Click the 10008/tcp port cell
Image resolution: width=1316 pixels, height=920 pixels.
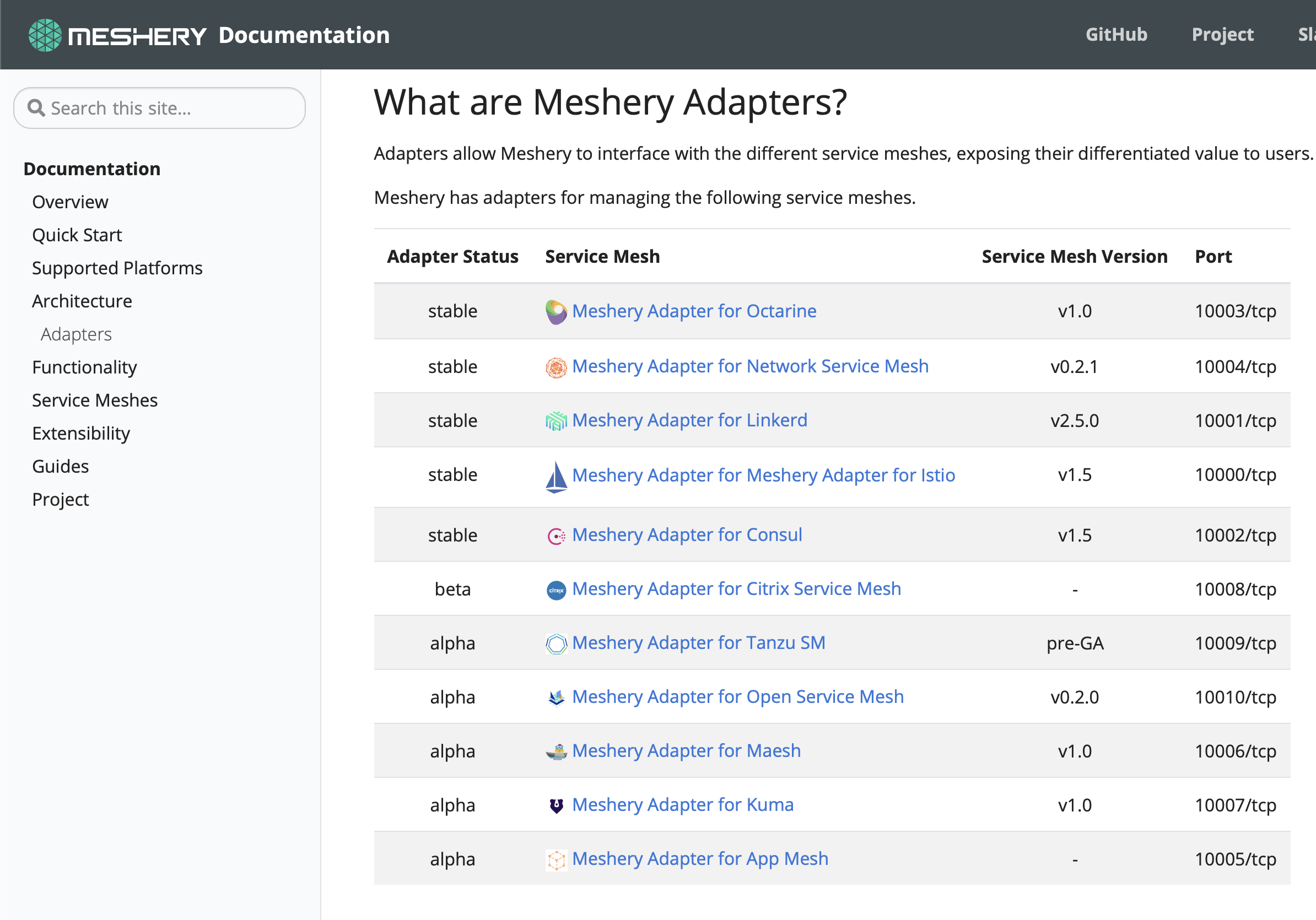1235,589
